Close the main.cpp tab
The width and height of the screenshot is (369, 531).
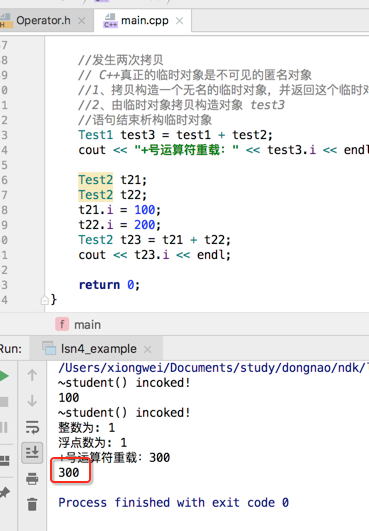[x=180, y=21]
